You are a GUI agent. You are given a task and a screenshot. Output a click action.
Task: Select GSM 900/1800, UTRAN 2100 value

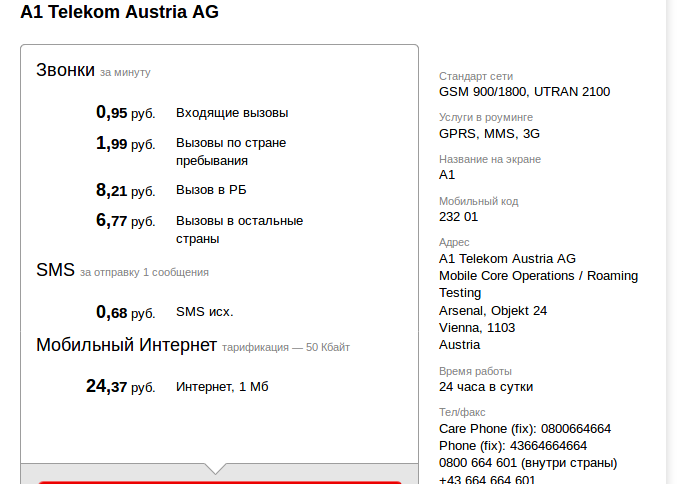(524, 92)
